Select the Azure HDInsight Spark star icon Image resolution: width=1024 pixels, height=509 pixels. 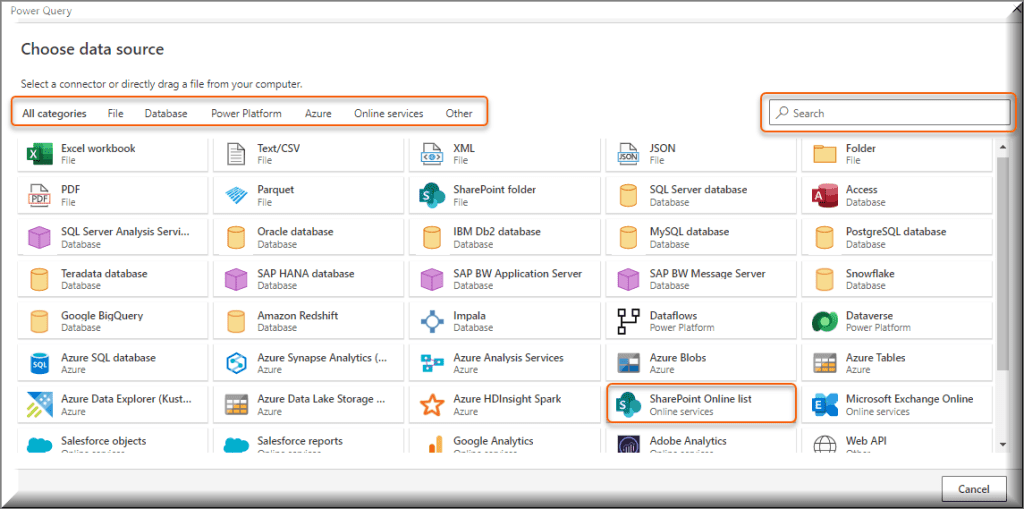pos(431,405)
